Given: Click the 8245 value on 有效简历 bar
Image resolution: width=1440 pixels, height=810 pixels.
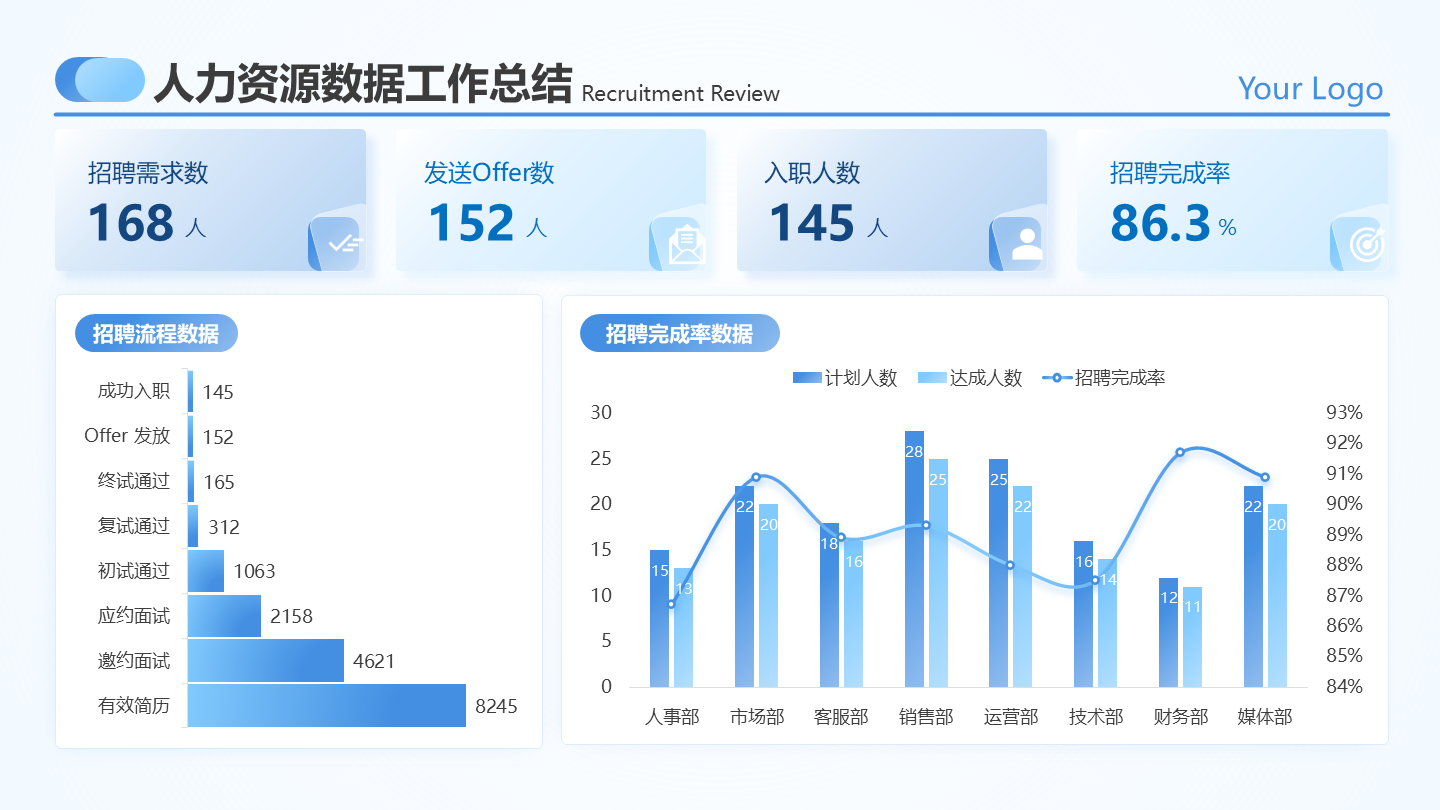Looking at the screenshot, I should pyautogui.click(x=497, y=706).
